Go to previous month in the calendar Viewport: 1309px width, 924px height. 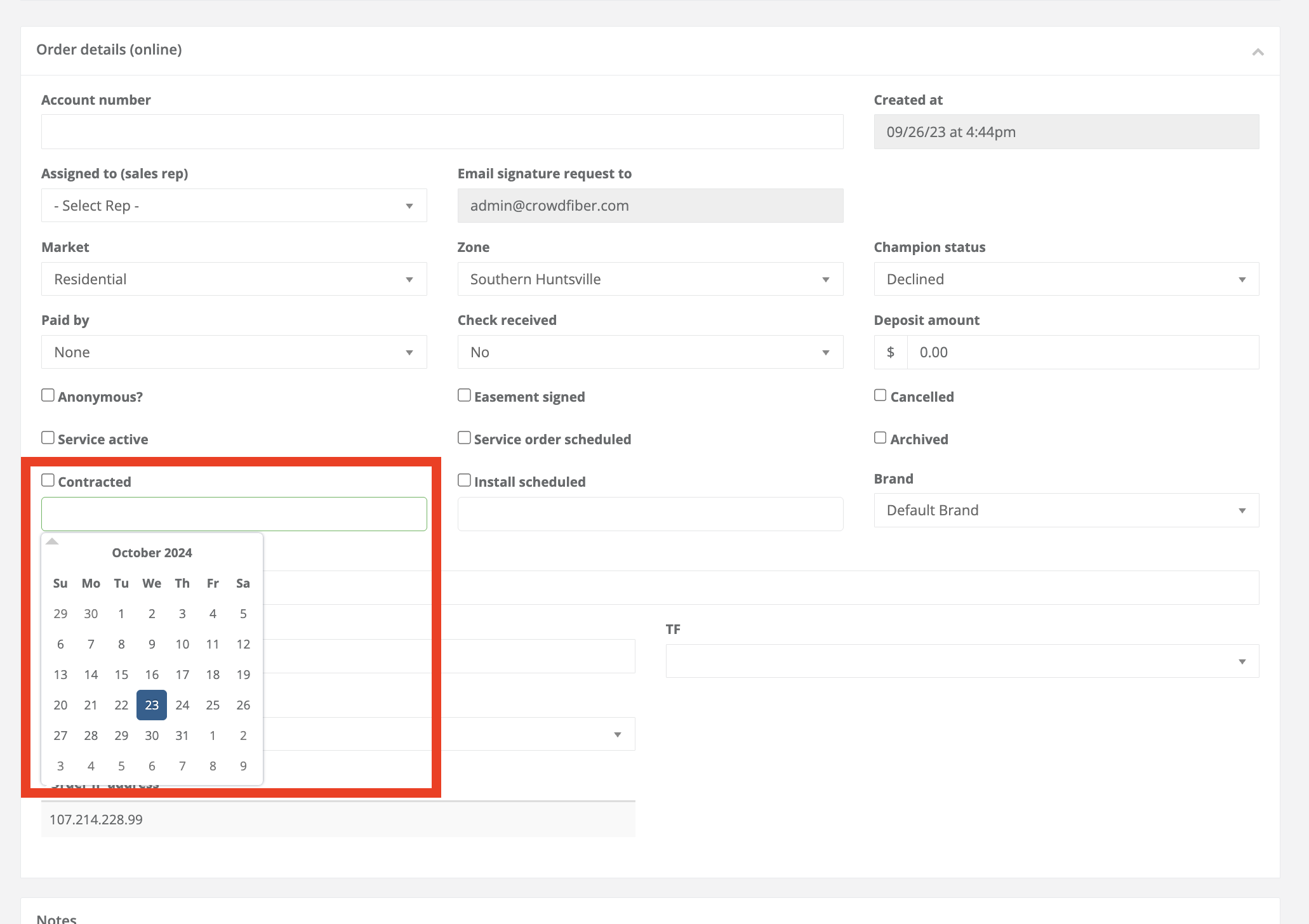pyautogui.click(x=52, y=541)
